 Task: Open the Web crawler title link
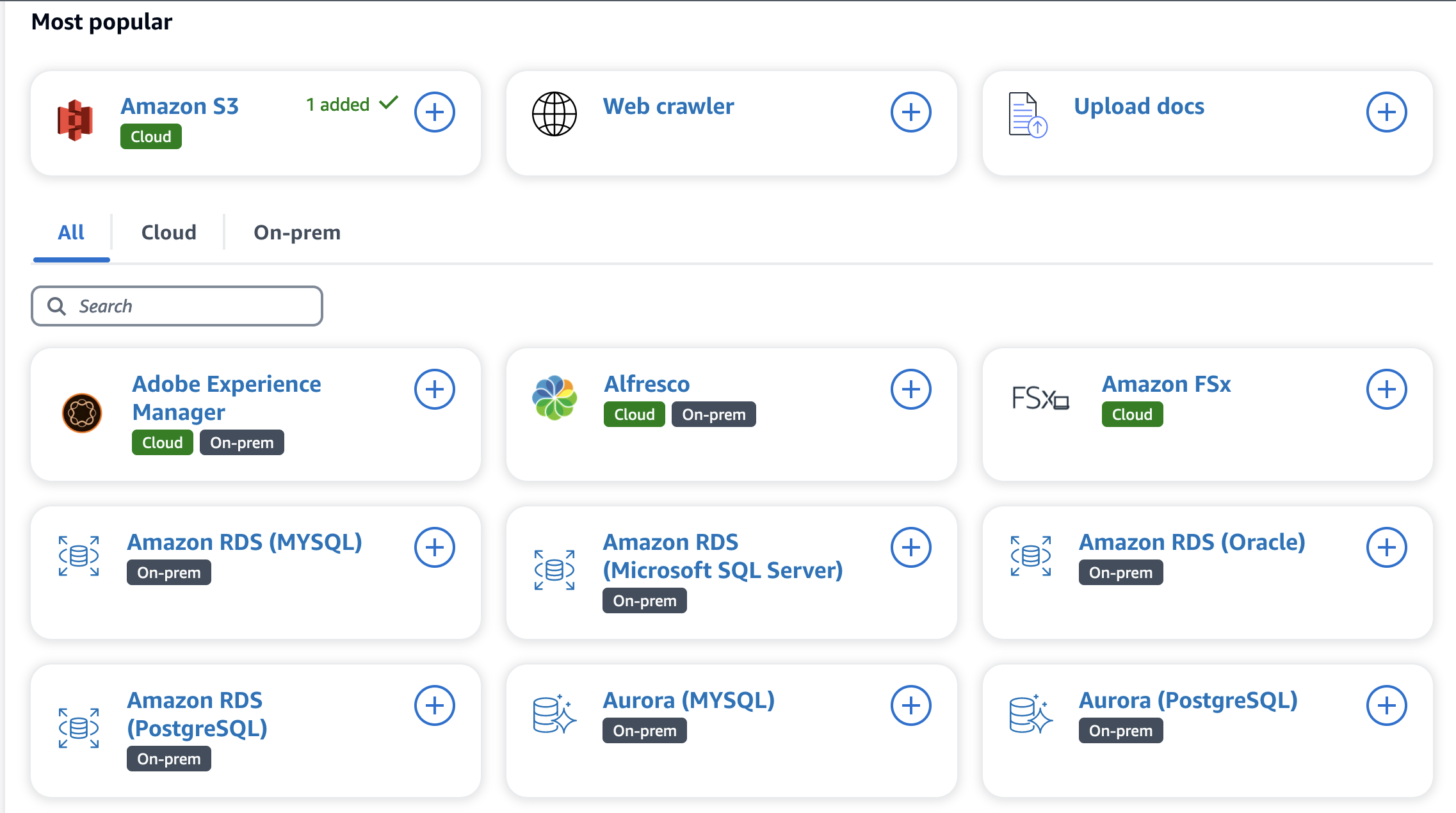(x=668, y=106)
